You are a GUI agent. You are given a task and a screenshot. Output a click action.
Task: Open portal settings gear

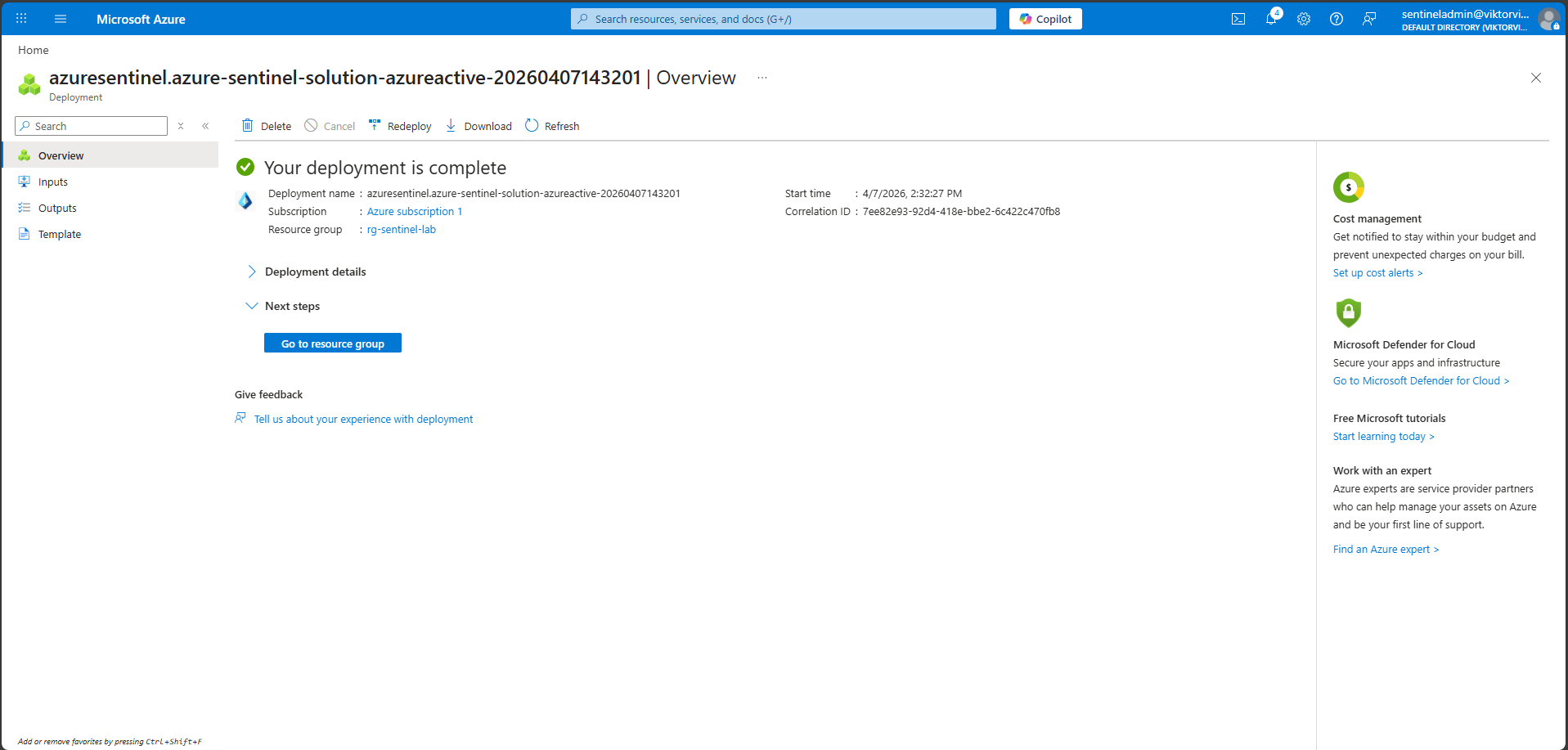pos(1304,19)
